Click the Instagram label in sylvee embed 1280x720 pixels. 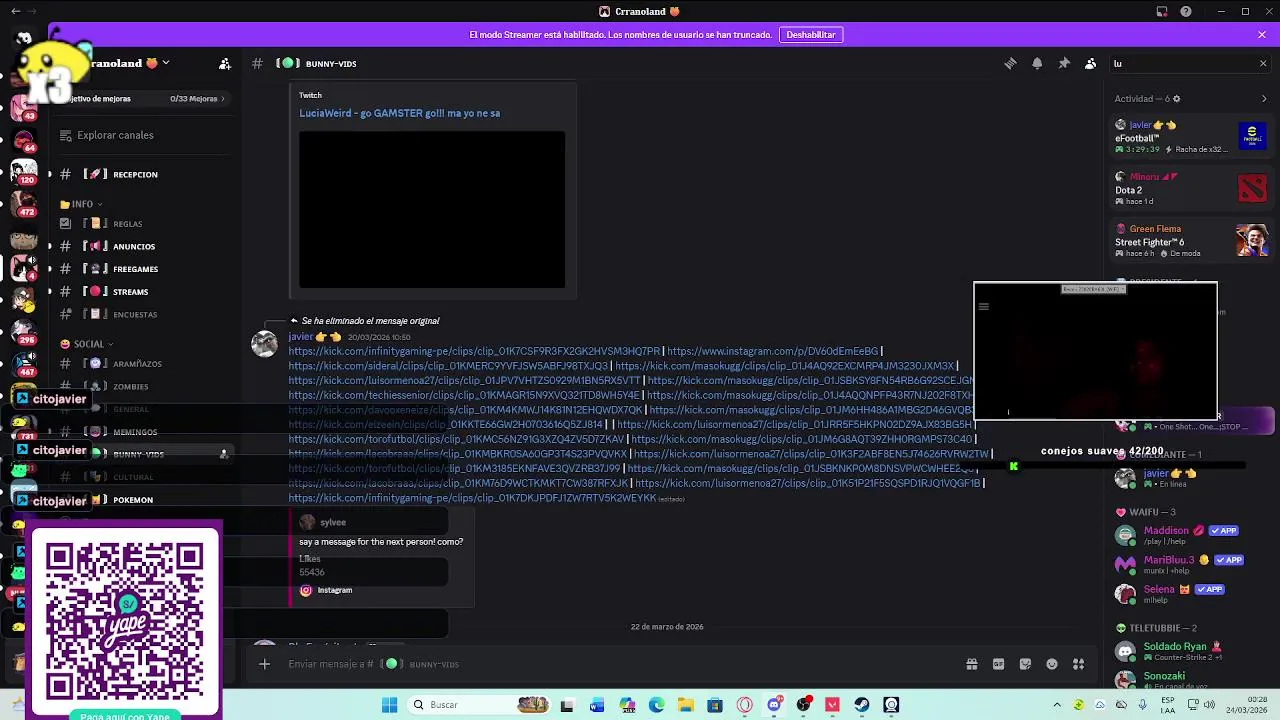334,590
